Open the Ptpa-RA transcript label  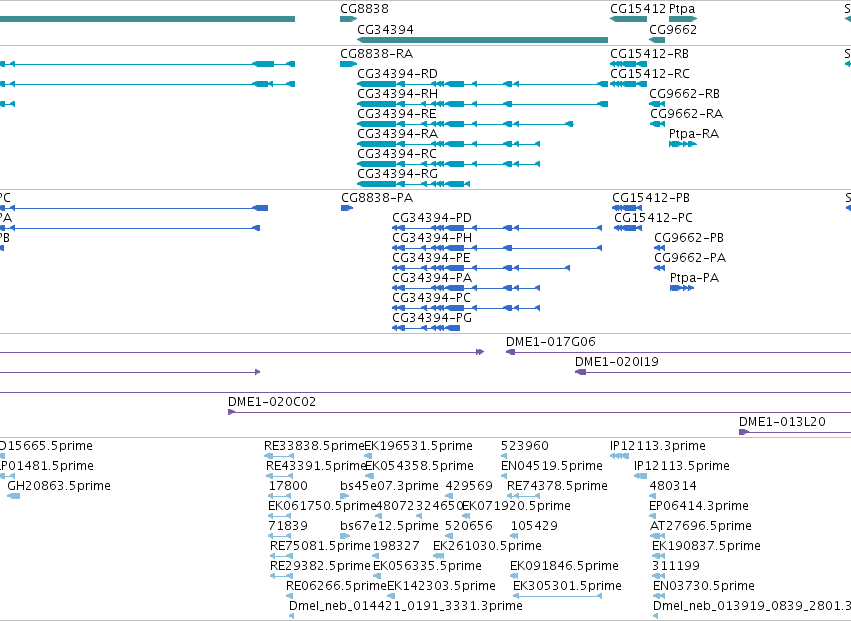[694, 134]
